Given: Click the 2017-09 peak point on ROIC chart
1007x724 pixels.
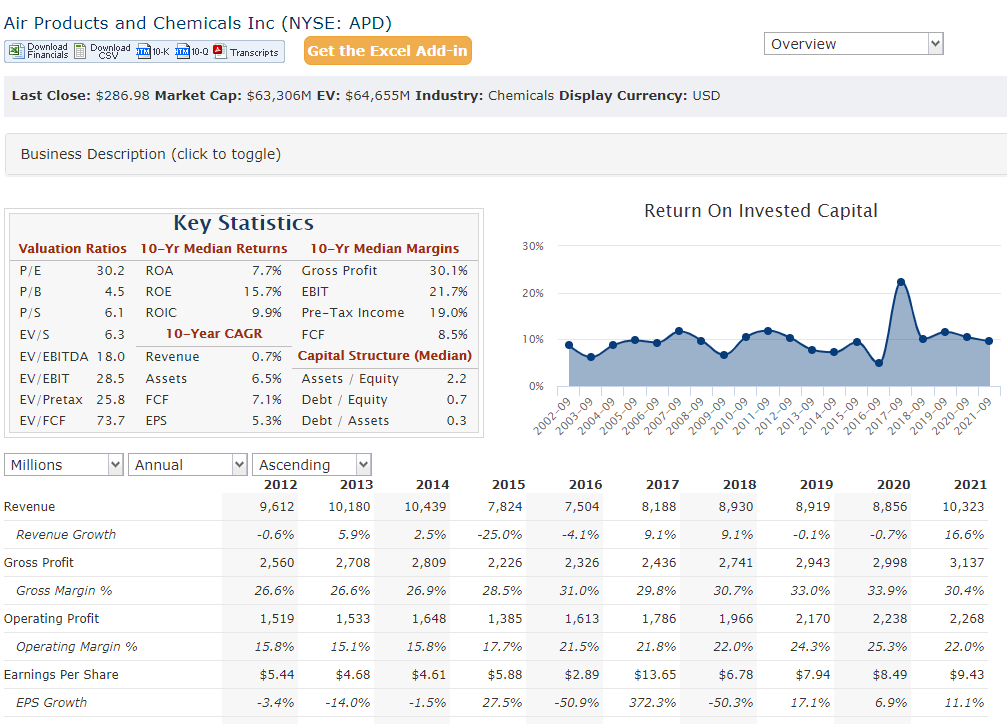Looking at the screenshot, I should point(901,282).
